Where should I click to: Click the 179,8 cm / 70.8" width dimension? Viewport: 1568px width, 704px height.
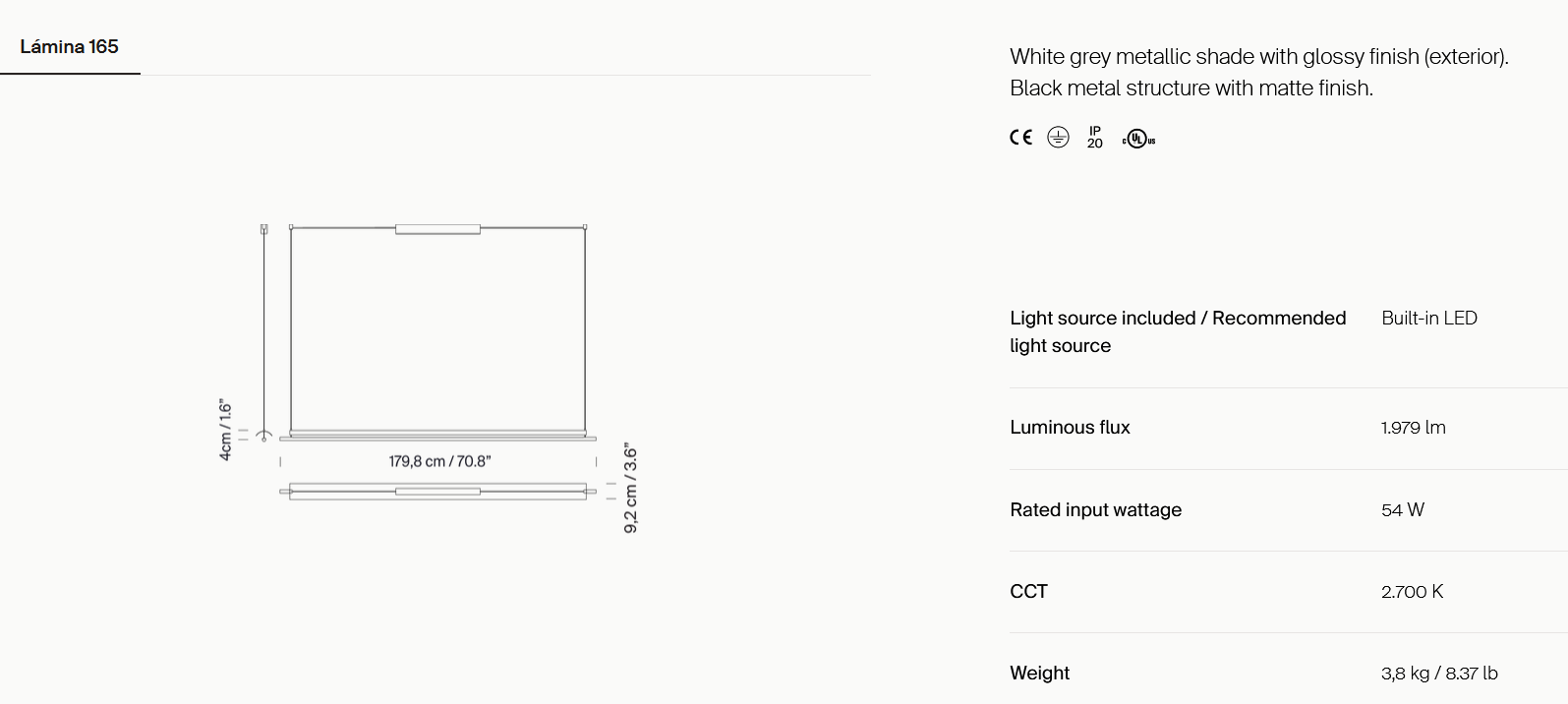tap(439, 461)
